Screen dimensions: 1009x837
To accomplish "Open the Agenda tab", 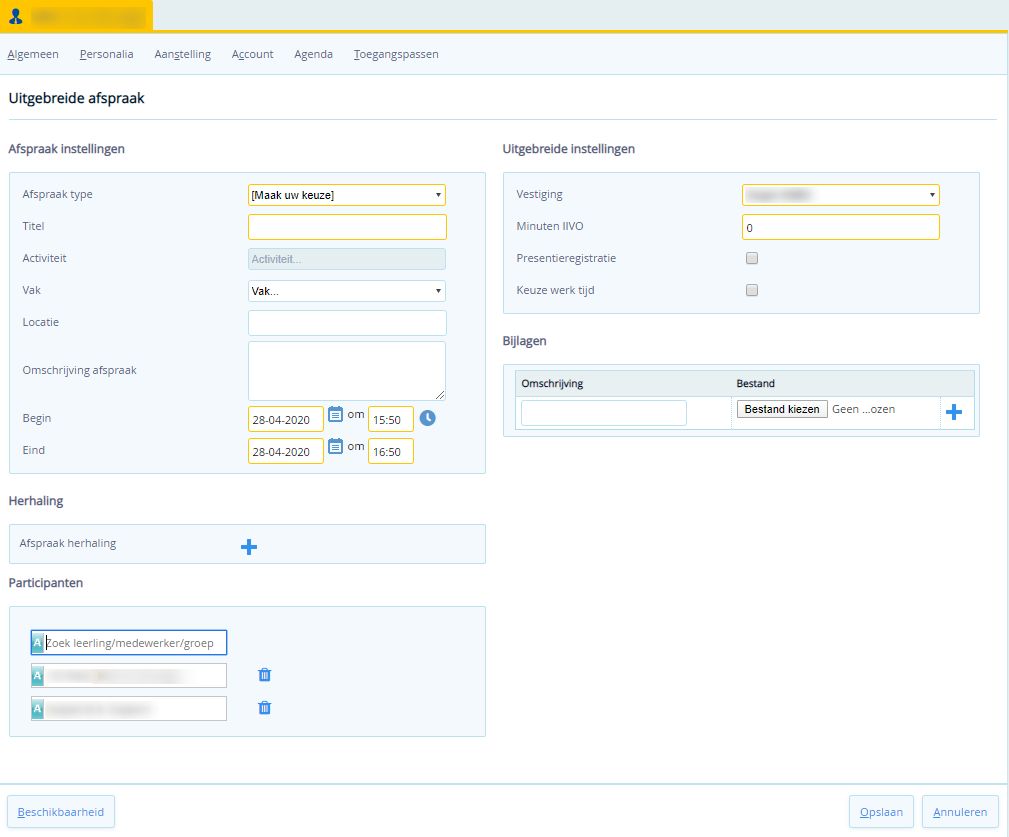I will (x=313, y=54).
